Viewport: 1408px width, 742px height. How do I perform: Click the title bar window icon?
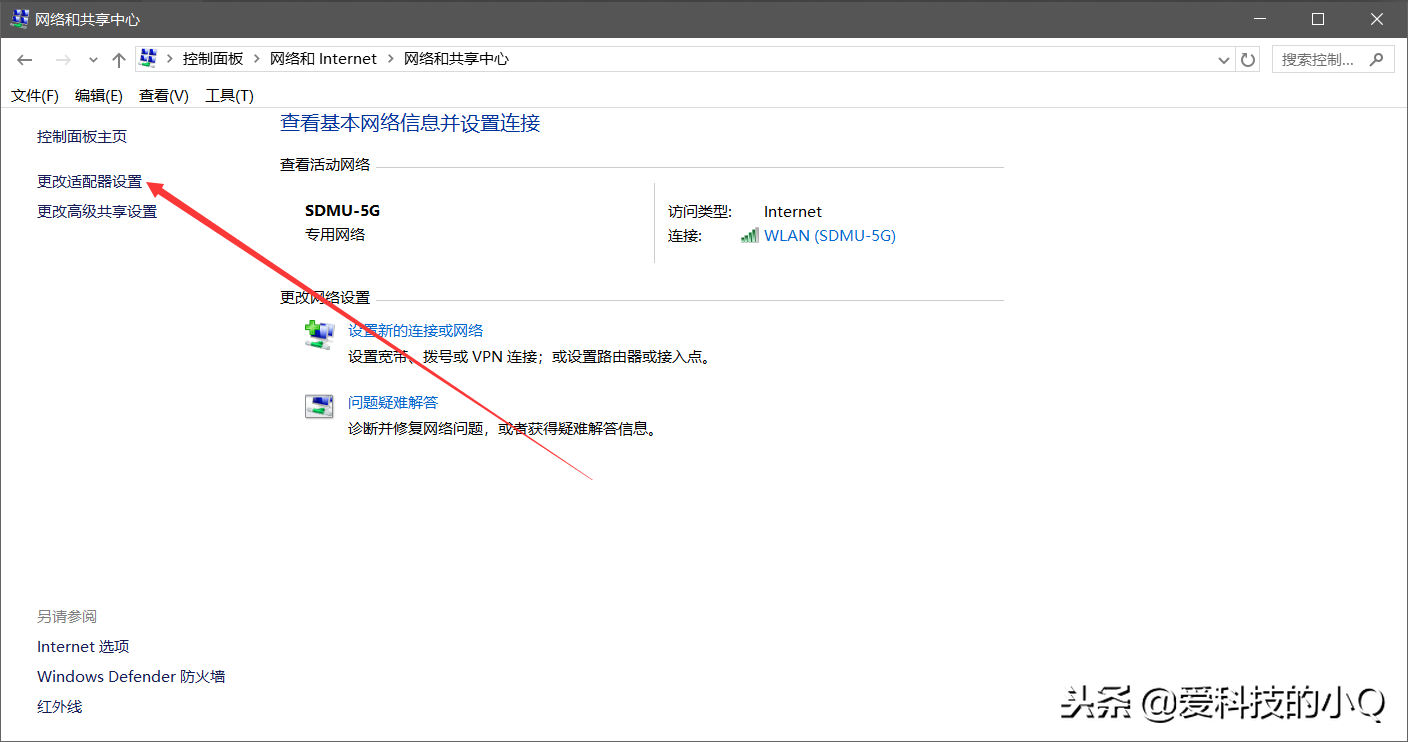tap(20, 19)
